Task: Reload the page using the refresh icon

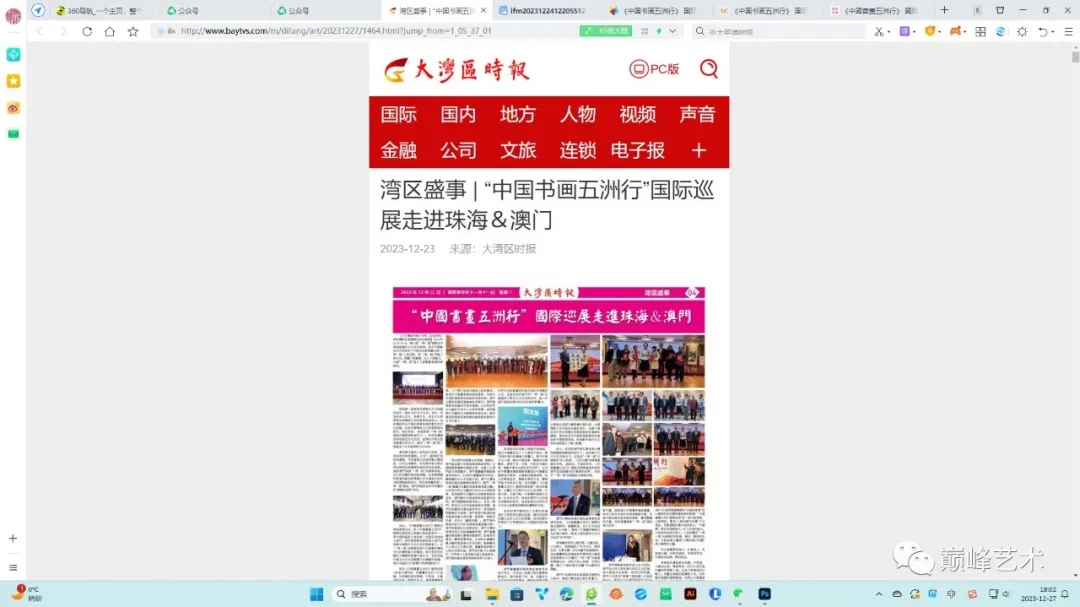Action: [87, 31]
